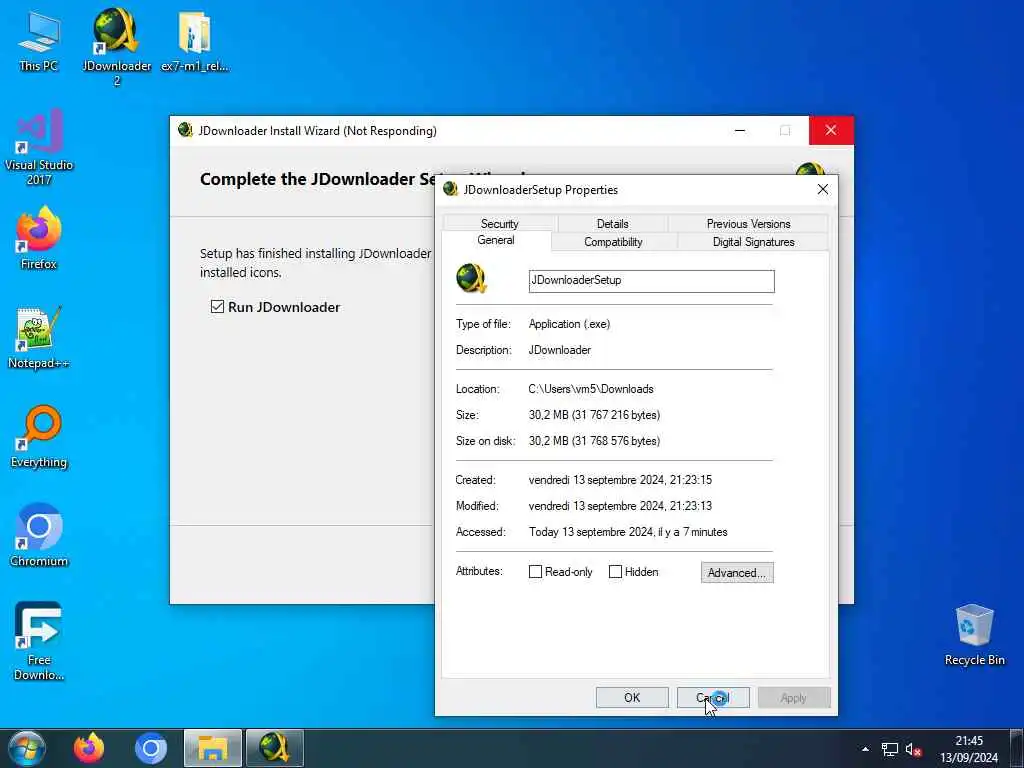Screen dimensions: 1024x768
Task: Click the Created date value 21:23:15
Action: [620, 480]
